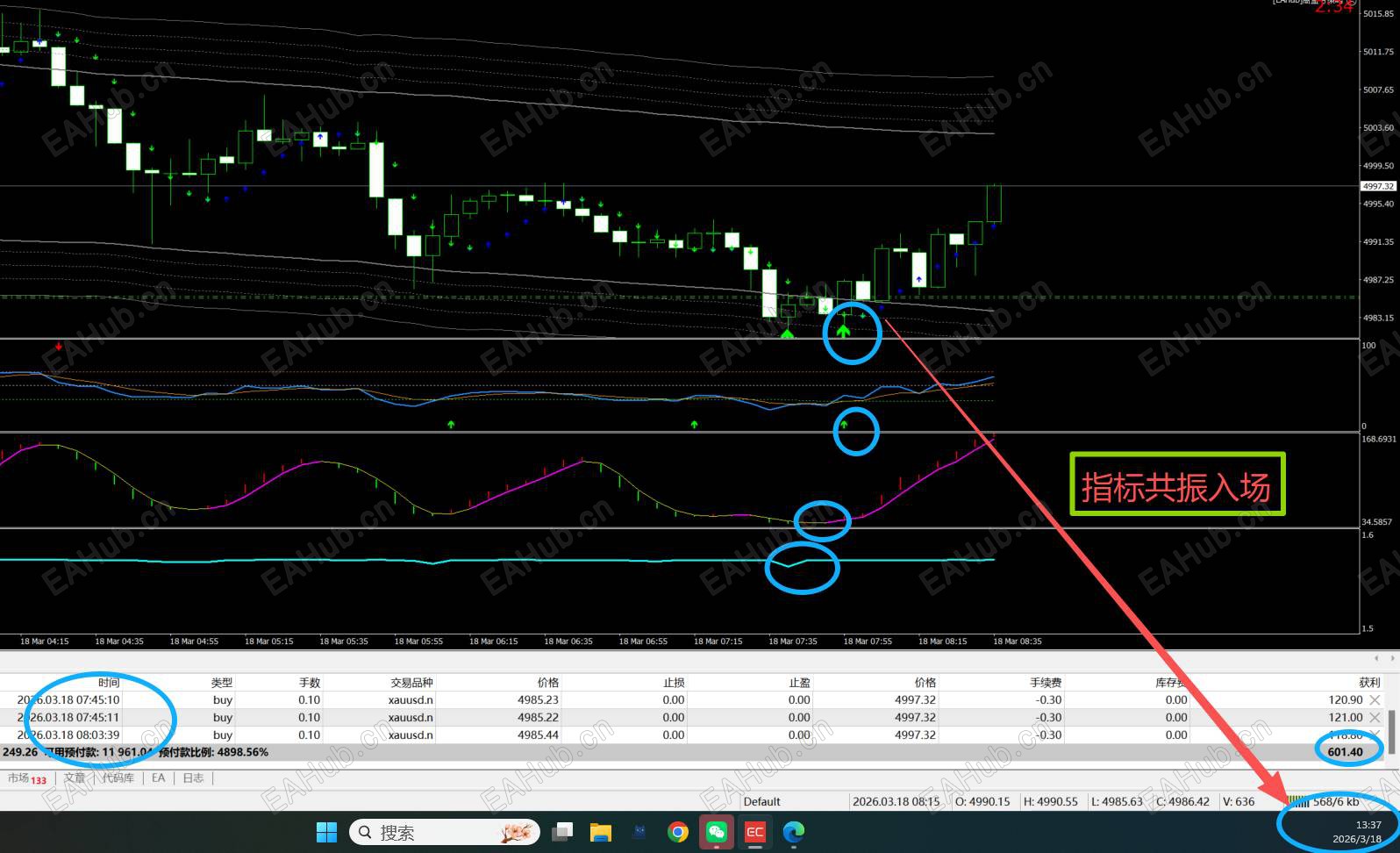
Task: Switch to WeChat on the taskbar
Action: 716,832
